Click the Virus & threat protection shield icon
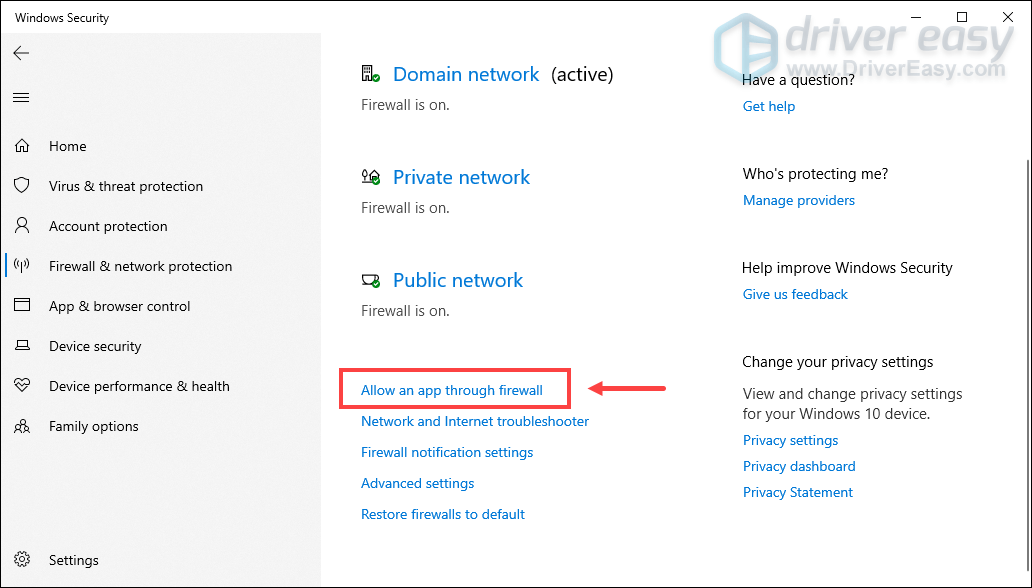 [x=22, y=186]
